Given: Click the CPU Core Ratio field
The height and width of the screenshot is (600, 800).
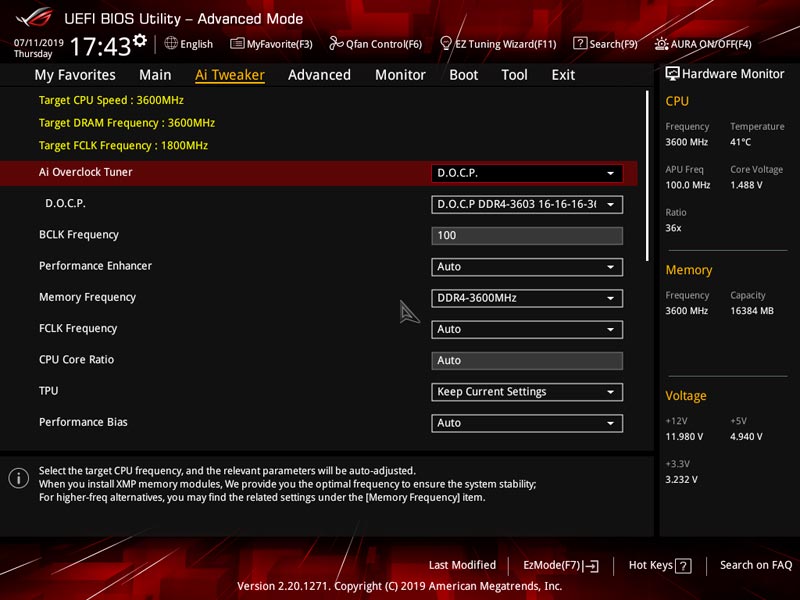Looking at the screenshot, I should click(x=527, y=361).
